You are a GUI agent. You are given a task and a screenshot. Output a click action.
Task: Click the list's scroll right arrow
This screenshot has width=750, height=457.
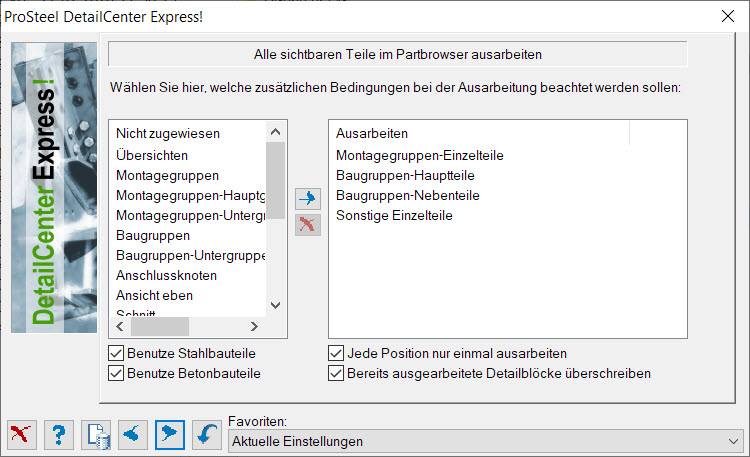[254, 326]
